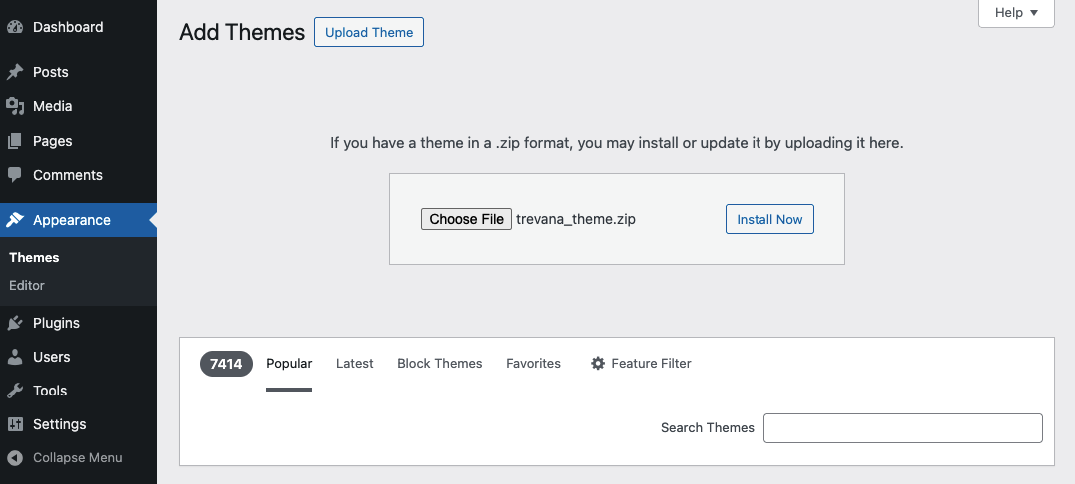Viewport: 1075px width, 484px height.
Task: Click the Posts pushpin icon
Action: 15,72
